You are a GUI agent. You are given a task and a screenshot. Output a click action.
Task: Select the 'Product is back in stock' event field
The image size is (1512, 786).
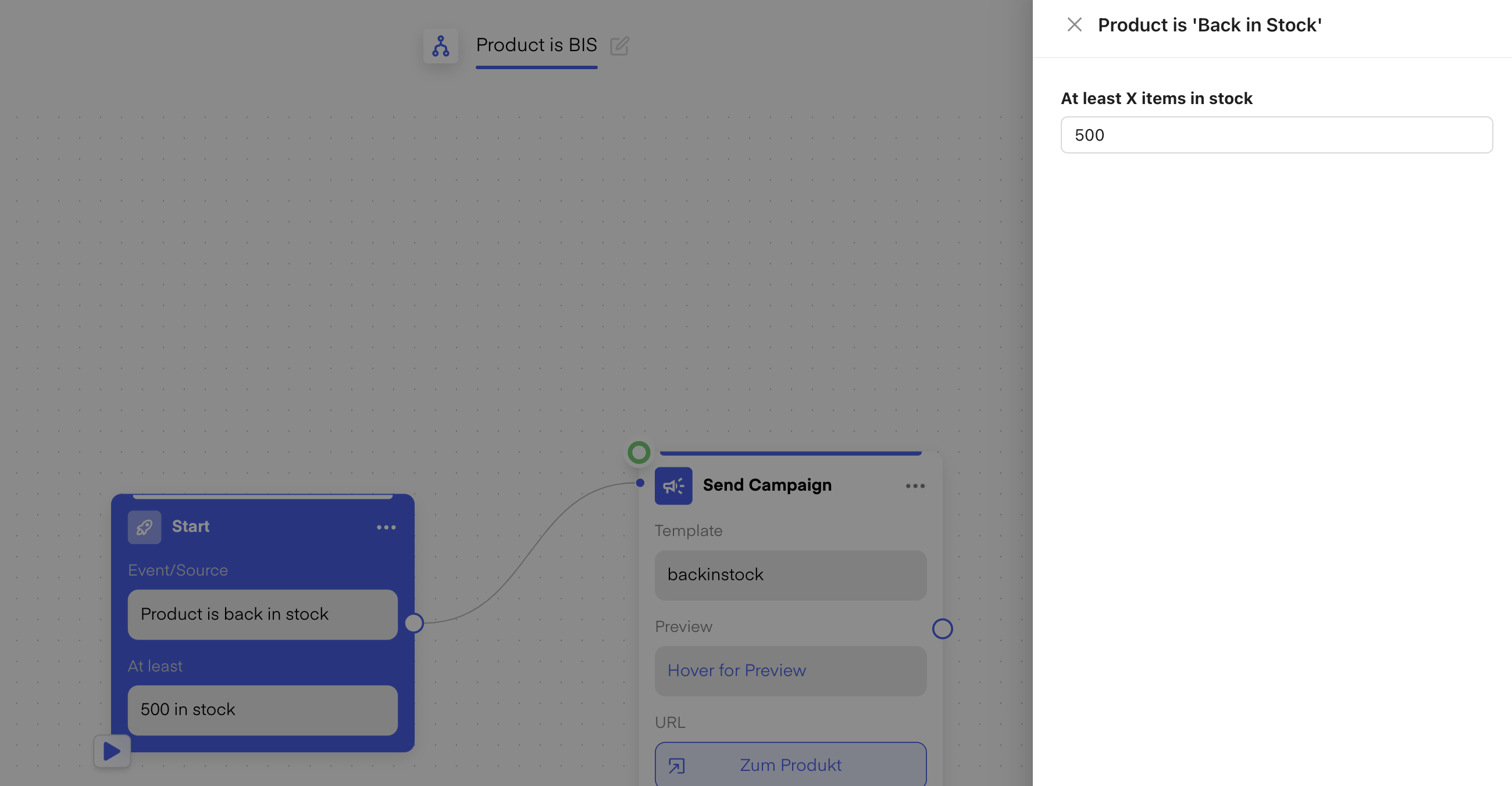pyautogui.click(x=262, y=614)
